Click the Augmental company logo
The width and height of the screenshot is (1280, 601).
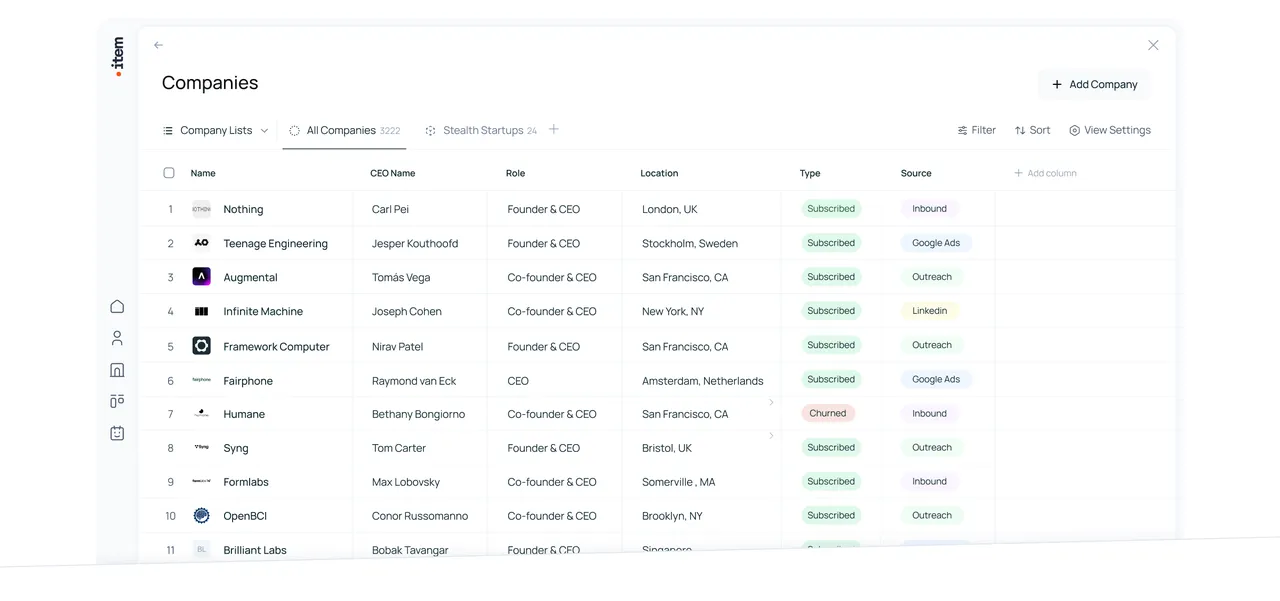[x=201, y=277]
